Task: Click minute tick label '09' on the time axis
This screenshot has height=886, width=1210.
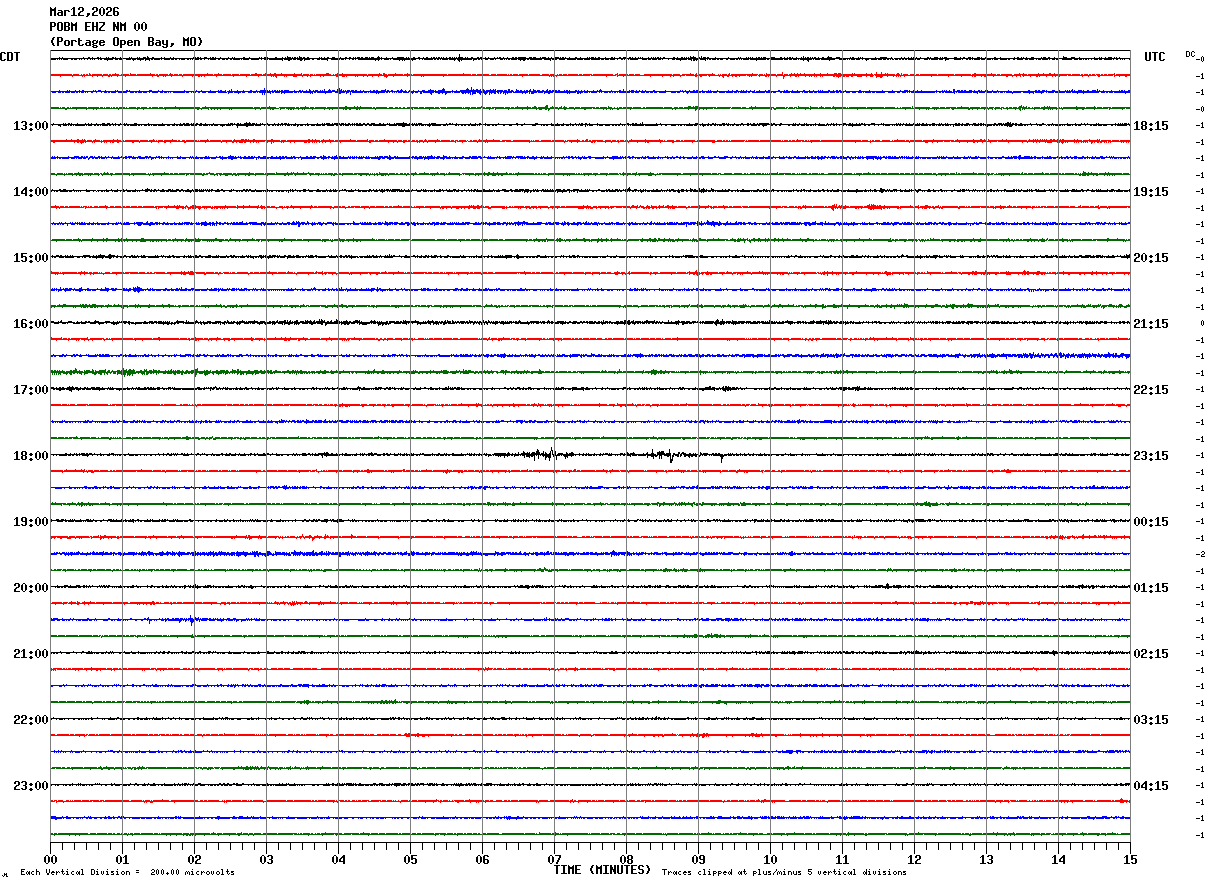Action: tap(698, 859)
